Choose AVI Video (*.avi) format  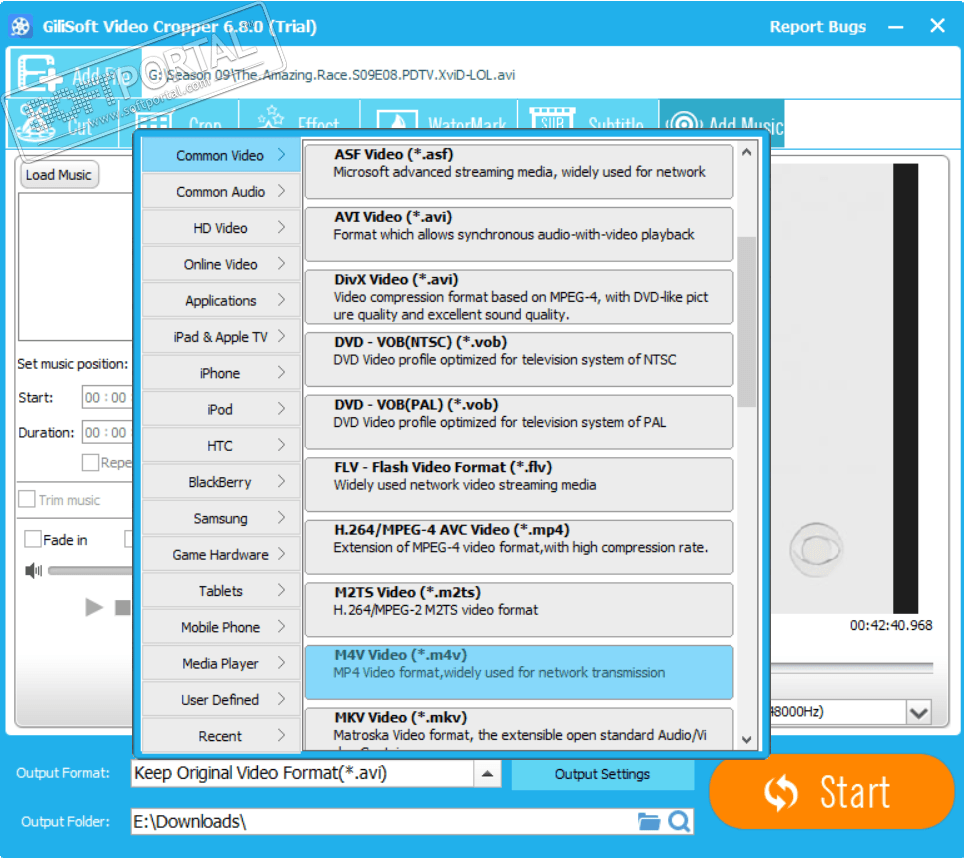(x=519, y=234)
